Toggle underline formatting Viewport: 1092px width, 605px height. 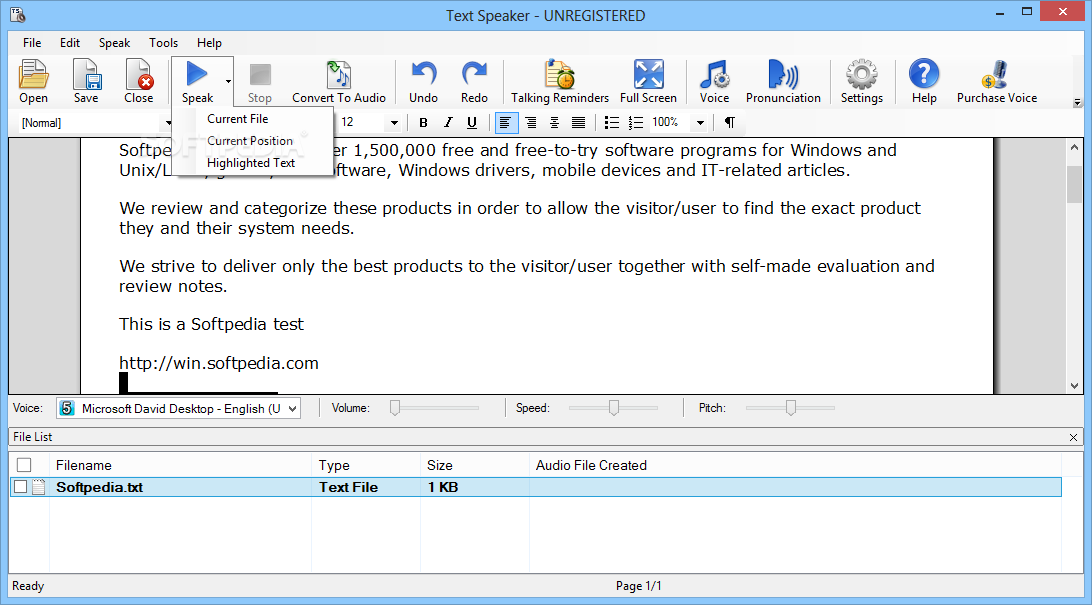(x=472, y=123)
